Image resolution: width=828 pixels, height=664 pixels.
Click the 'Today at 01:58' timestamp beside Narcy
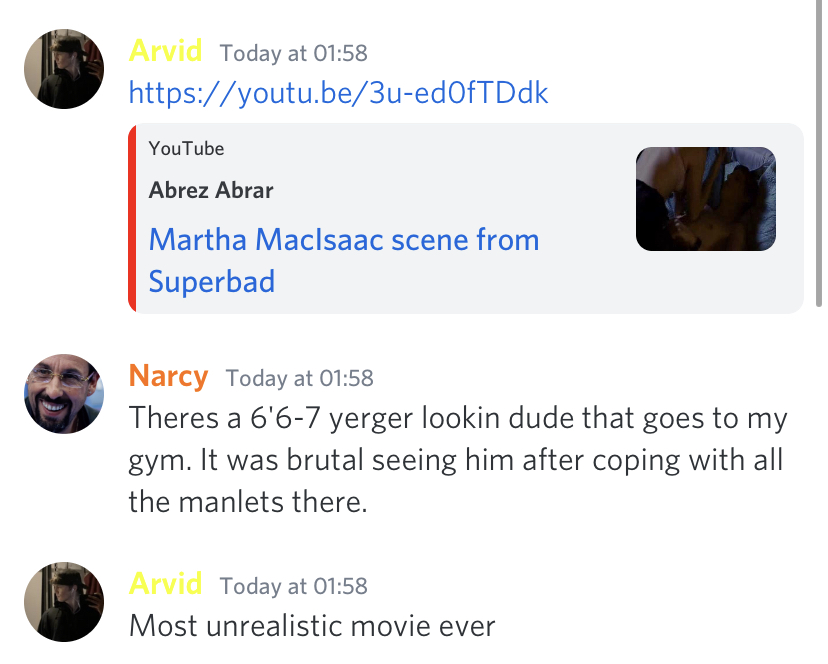pyautogui.click(x=299, y=378)
